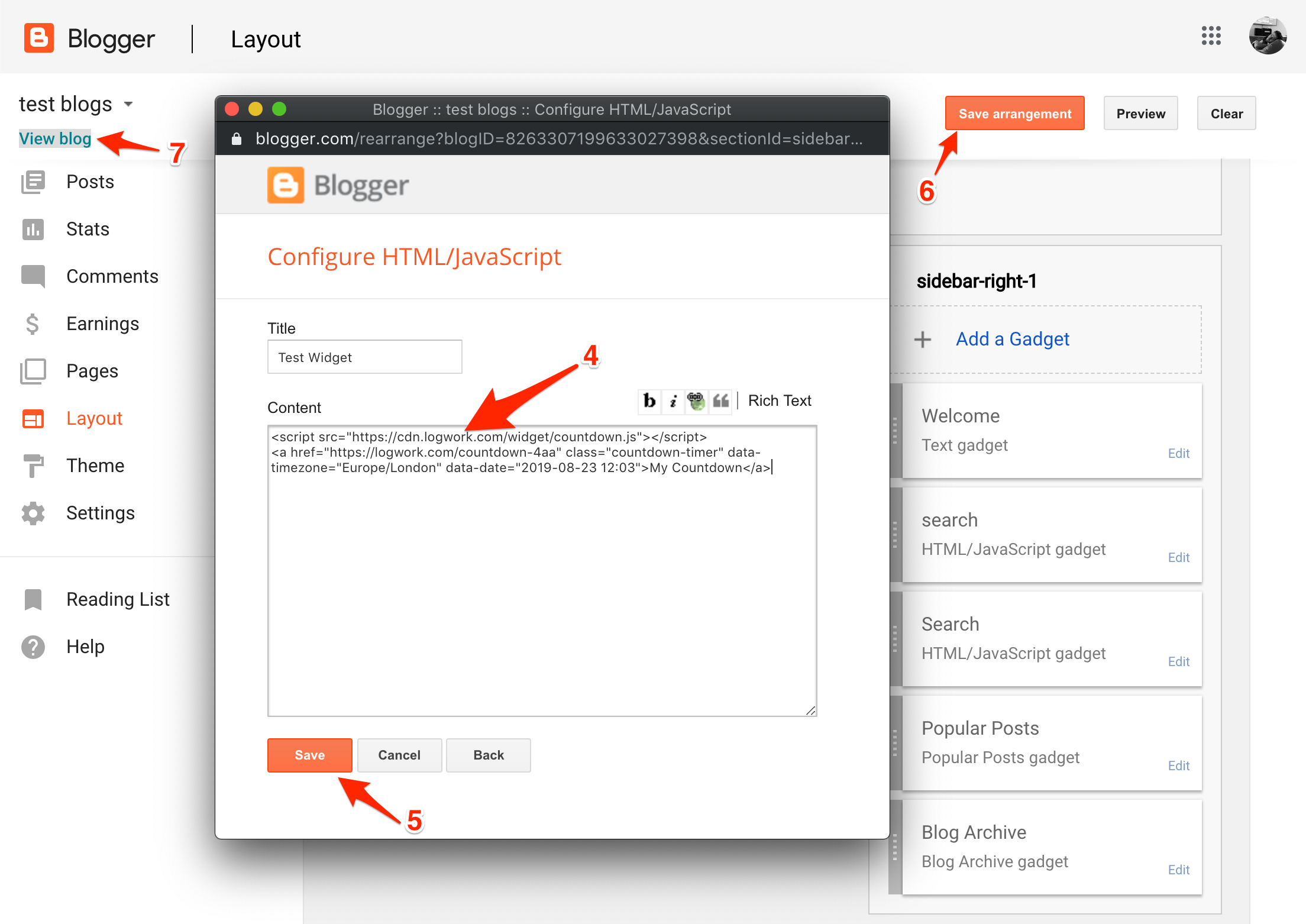Select the Title input field

tap(365, 356)
